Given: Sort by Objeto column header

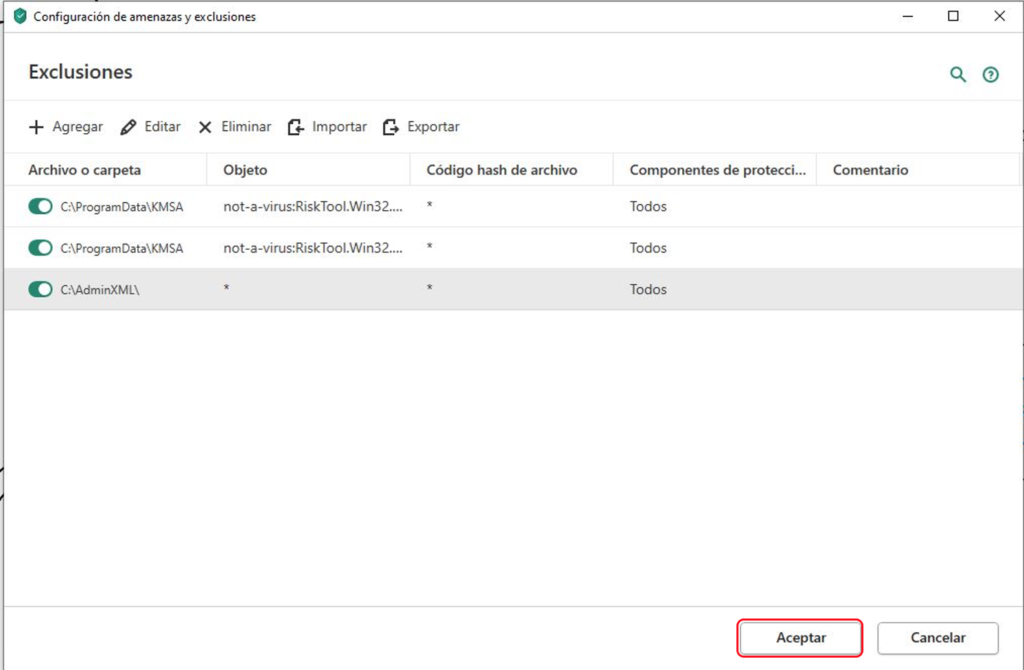Looking at the screenshot, I should point(245,170).
